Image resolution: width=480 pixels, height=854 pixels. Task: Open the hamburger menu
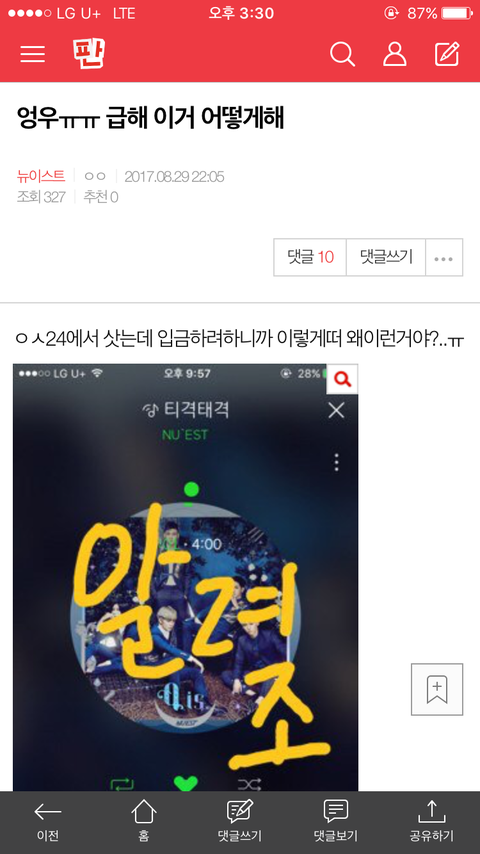point(33,54)
